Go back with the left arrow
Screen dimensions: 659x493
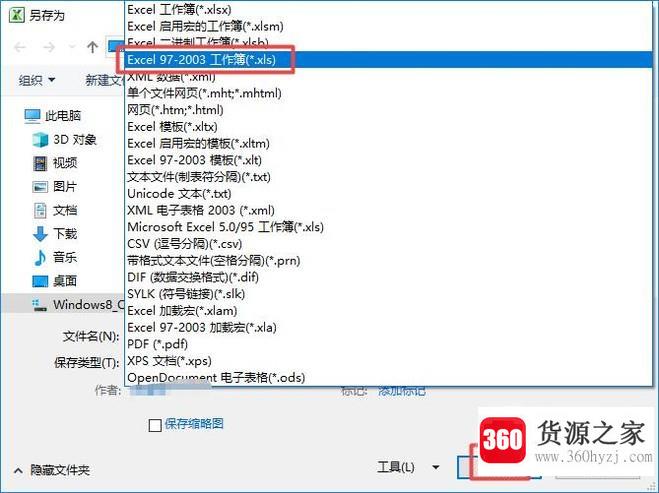[20, 47]
